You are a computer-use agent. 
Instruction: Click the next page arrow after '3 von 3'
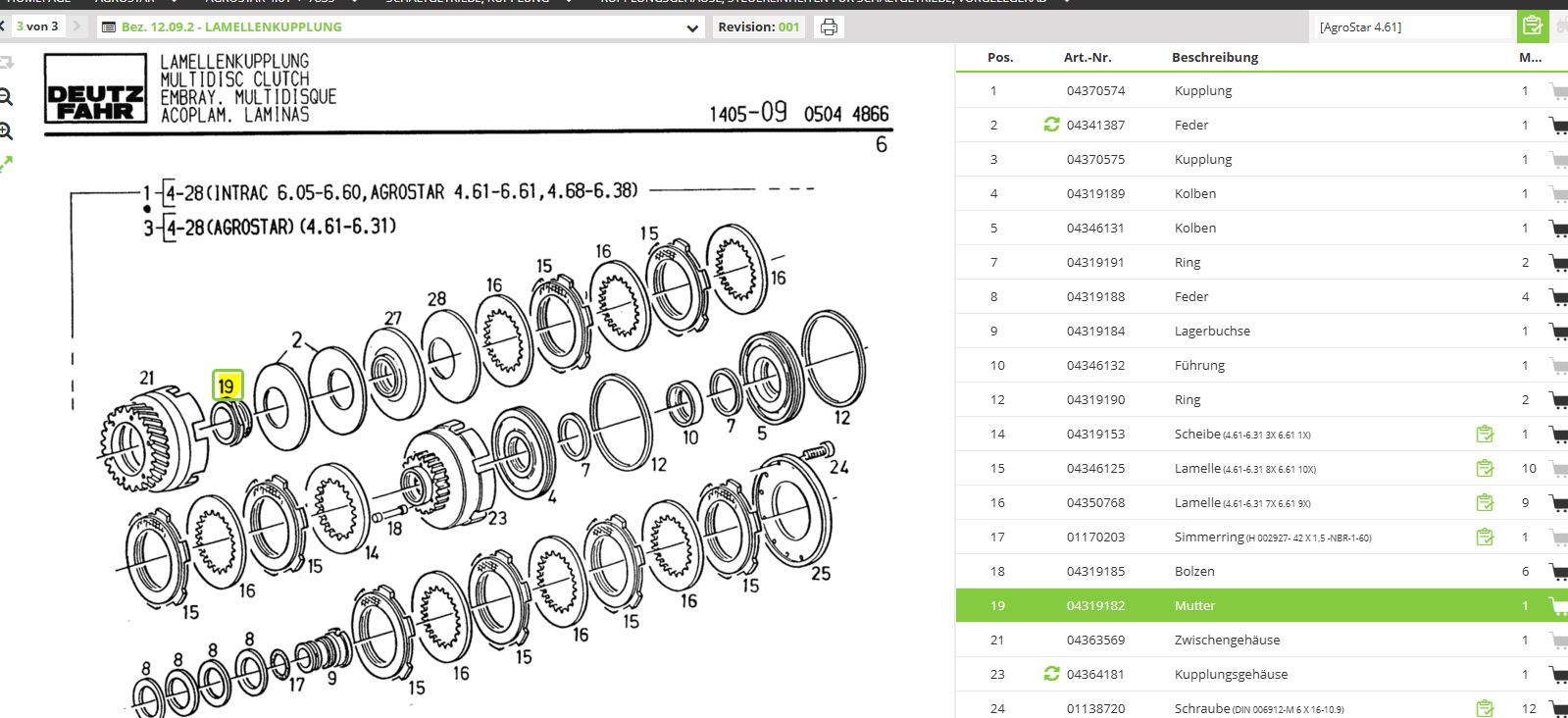(77, 26)
